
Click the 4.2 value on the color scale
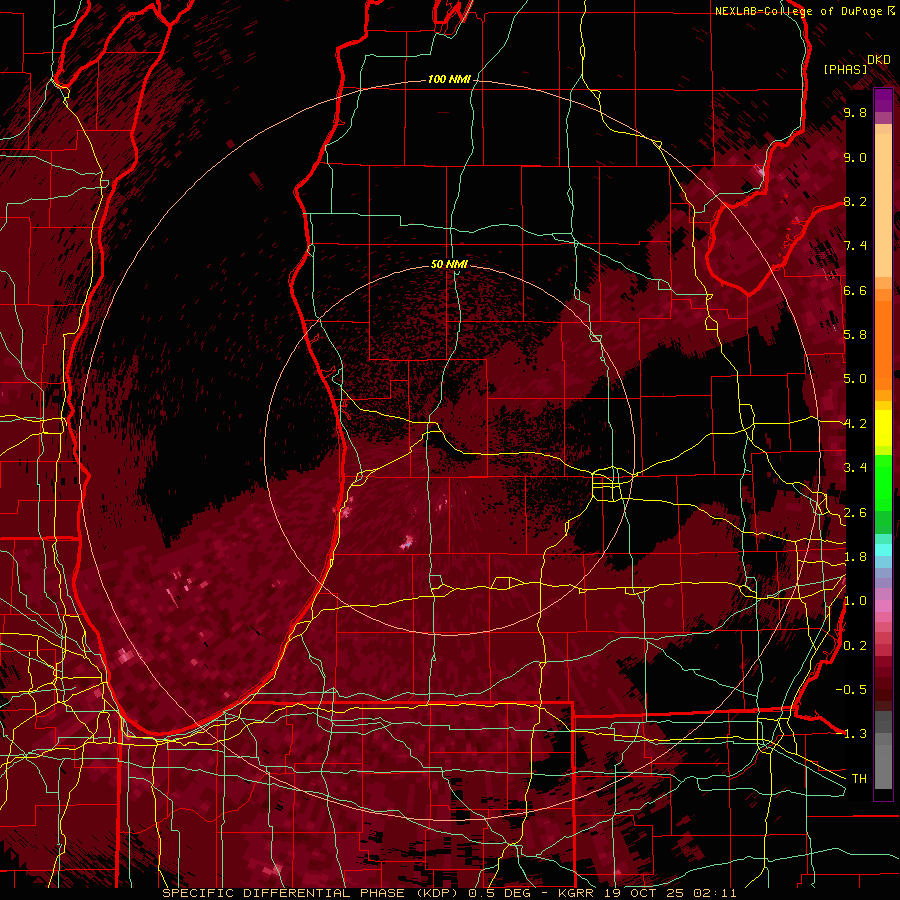pyautogui.click(x=855, y=424)
